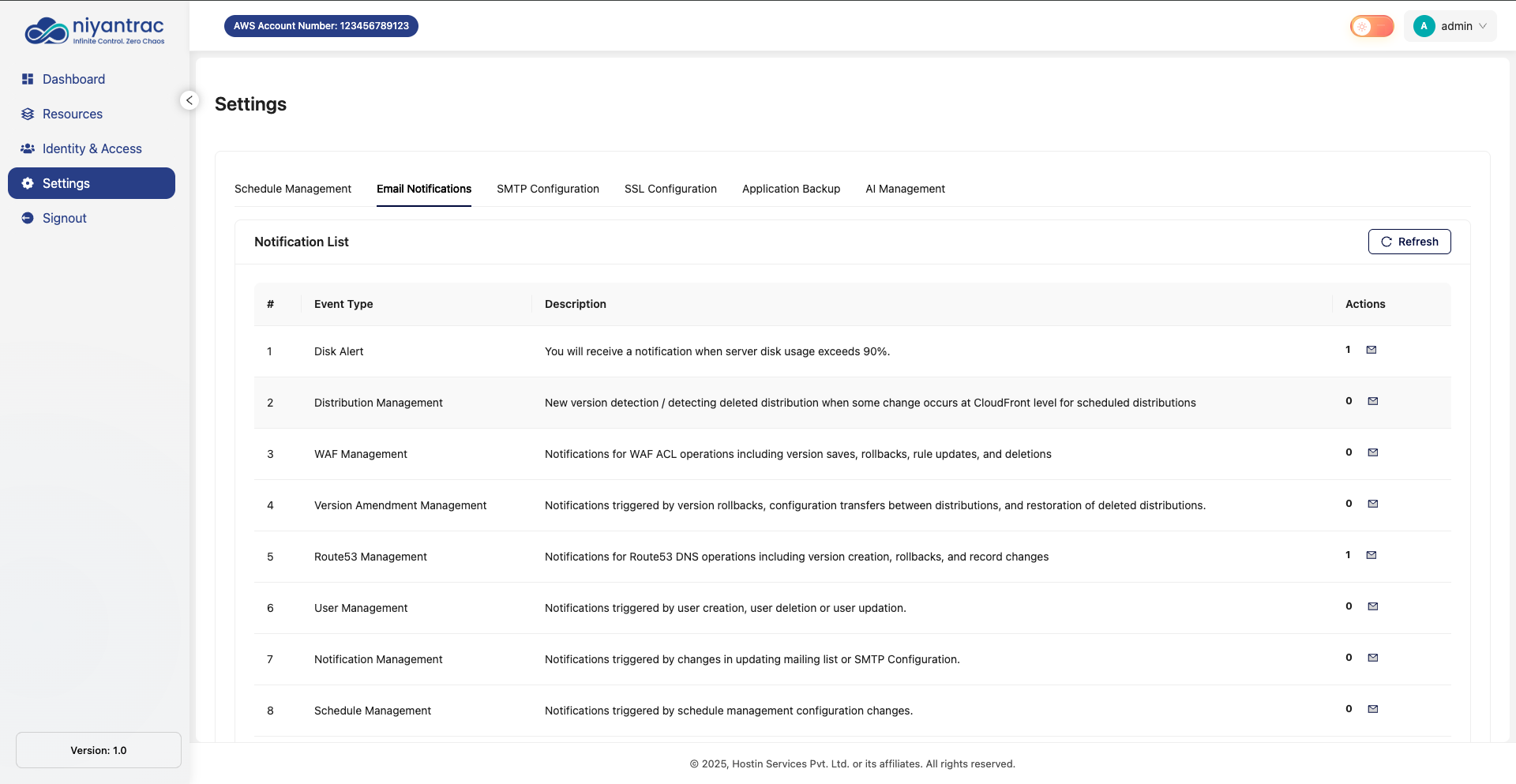Screen dimensions: 1516x784
Task: Collapse the sidebar with the chevron arrow
Action: (189, 100)
